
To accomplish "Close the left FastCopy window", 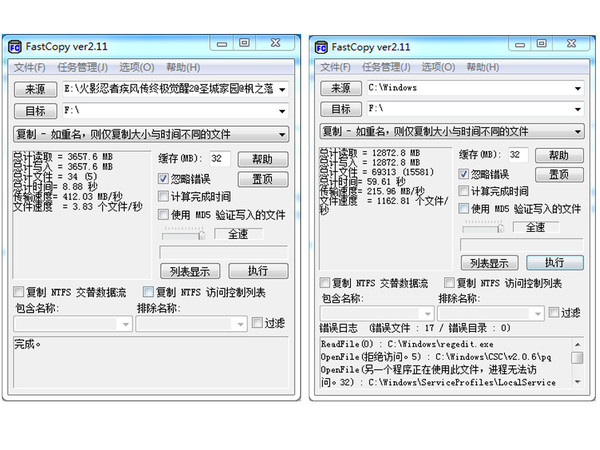I will pyautogui.click(x=275, y=43).
